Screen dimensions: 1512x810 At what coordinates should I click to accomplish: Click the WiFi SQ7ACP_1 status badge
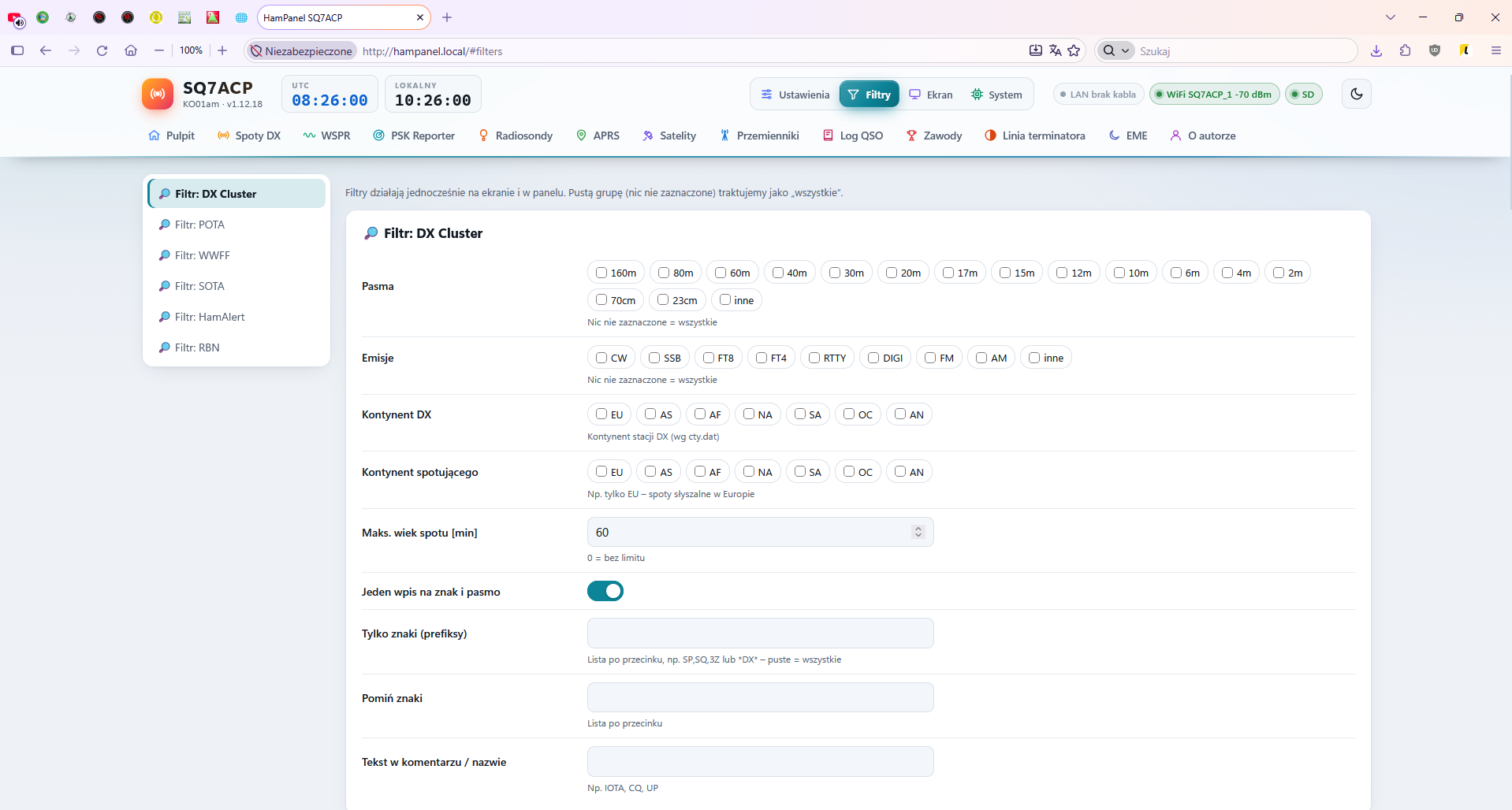click(x=1214, y=95)
